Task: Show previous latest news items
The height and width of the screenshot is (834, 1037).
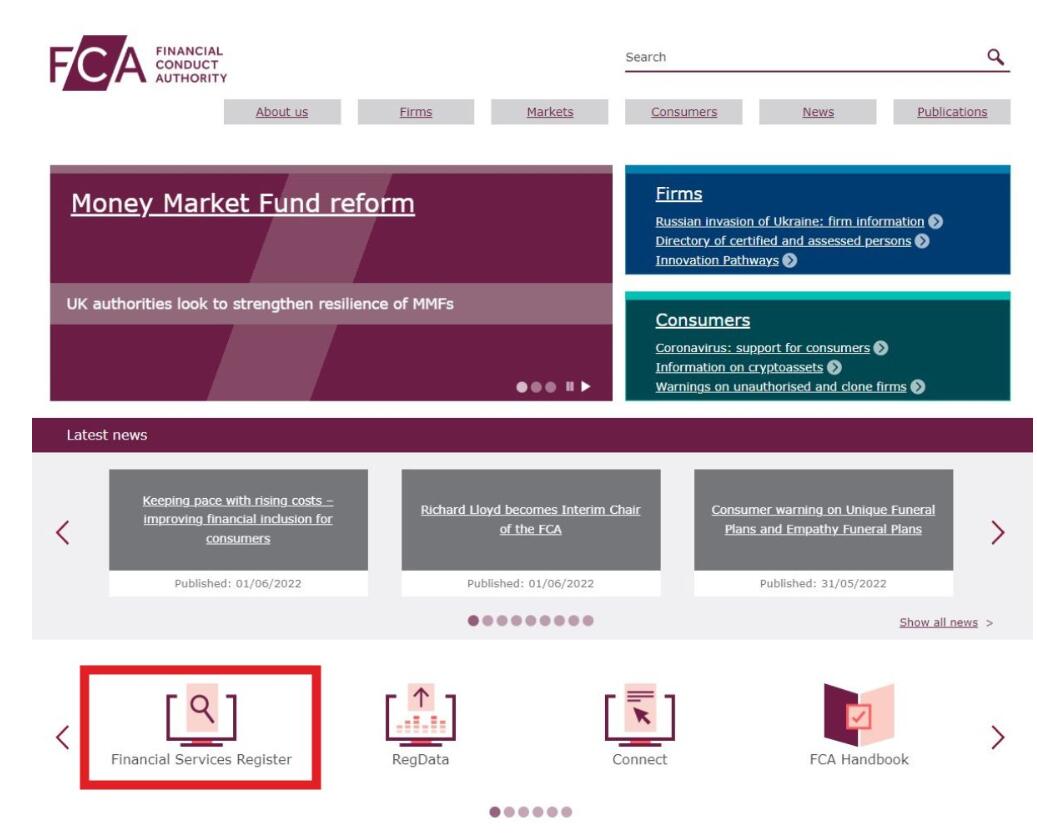Action: [63, 533]
